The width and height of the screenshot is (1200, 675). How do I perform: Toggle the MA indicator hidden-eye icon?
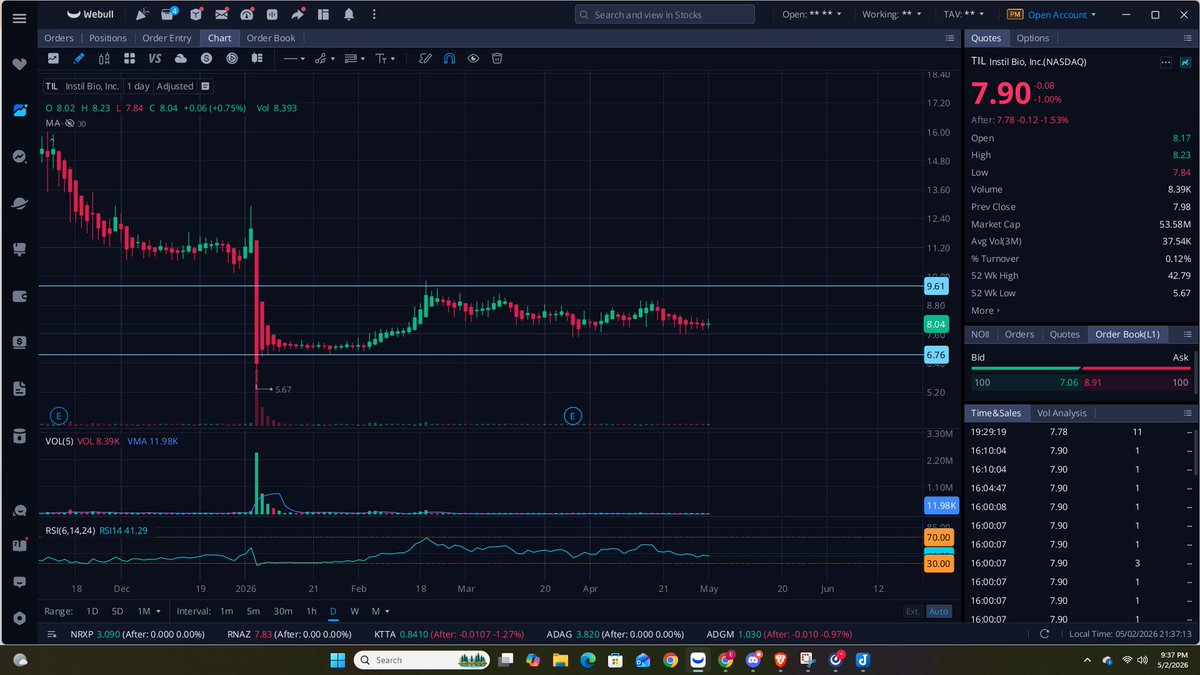(x=70, y=123)
